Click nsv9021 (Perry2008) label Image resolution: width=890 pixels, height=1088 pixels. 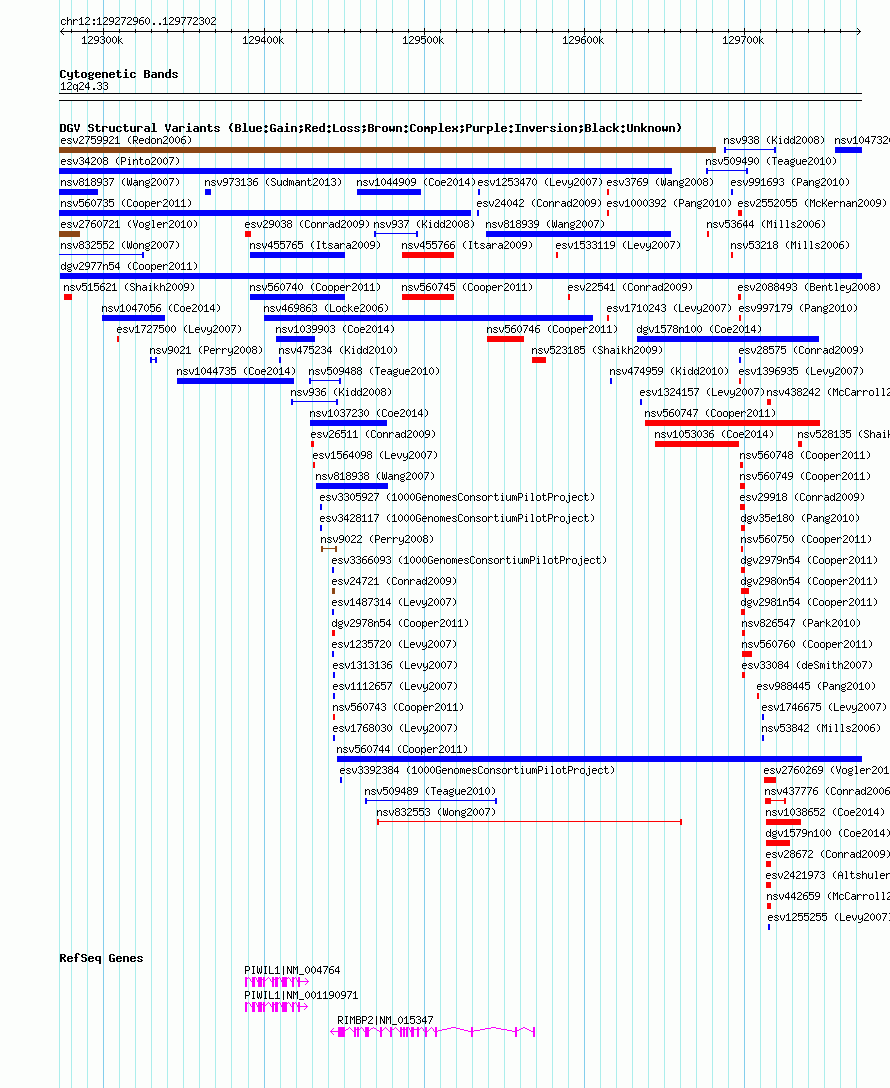pos(206,350)
